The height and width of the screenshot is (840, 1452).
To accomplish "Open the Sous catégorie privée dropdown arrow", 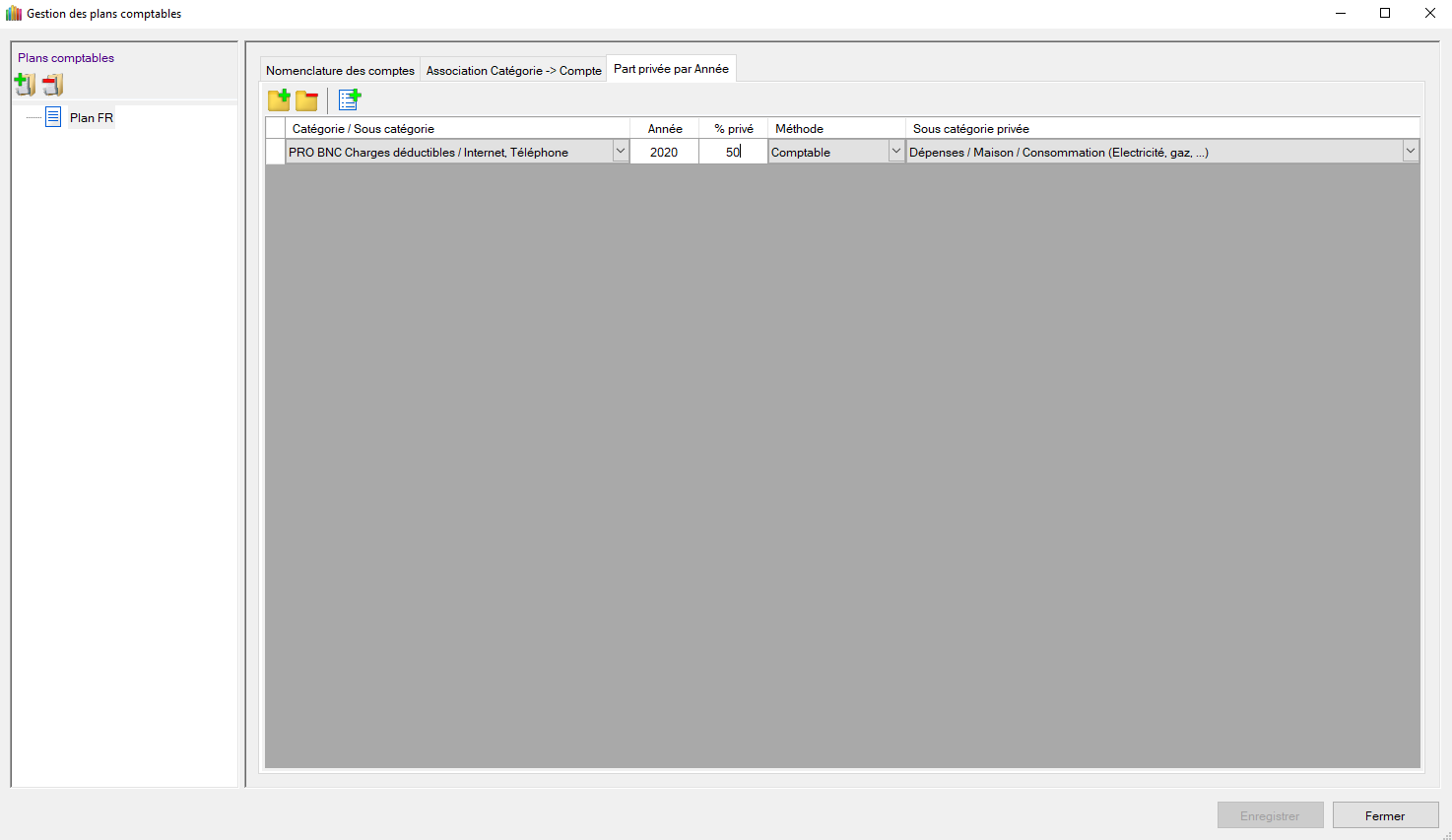I will (x=1411, y=152).
